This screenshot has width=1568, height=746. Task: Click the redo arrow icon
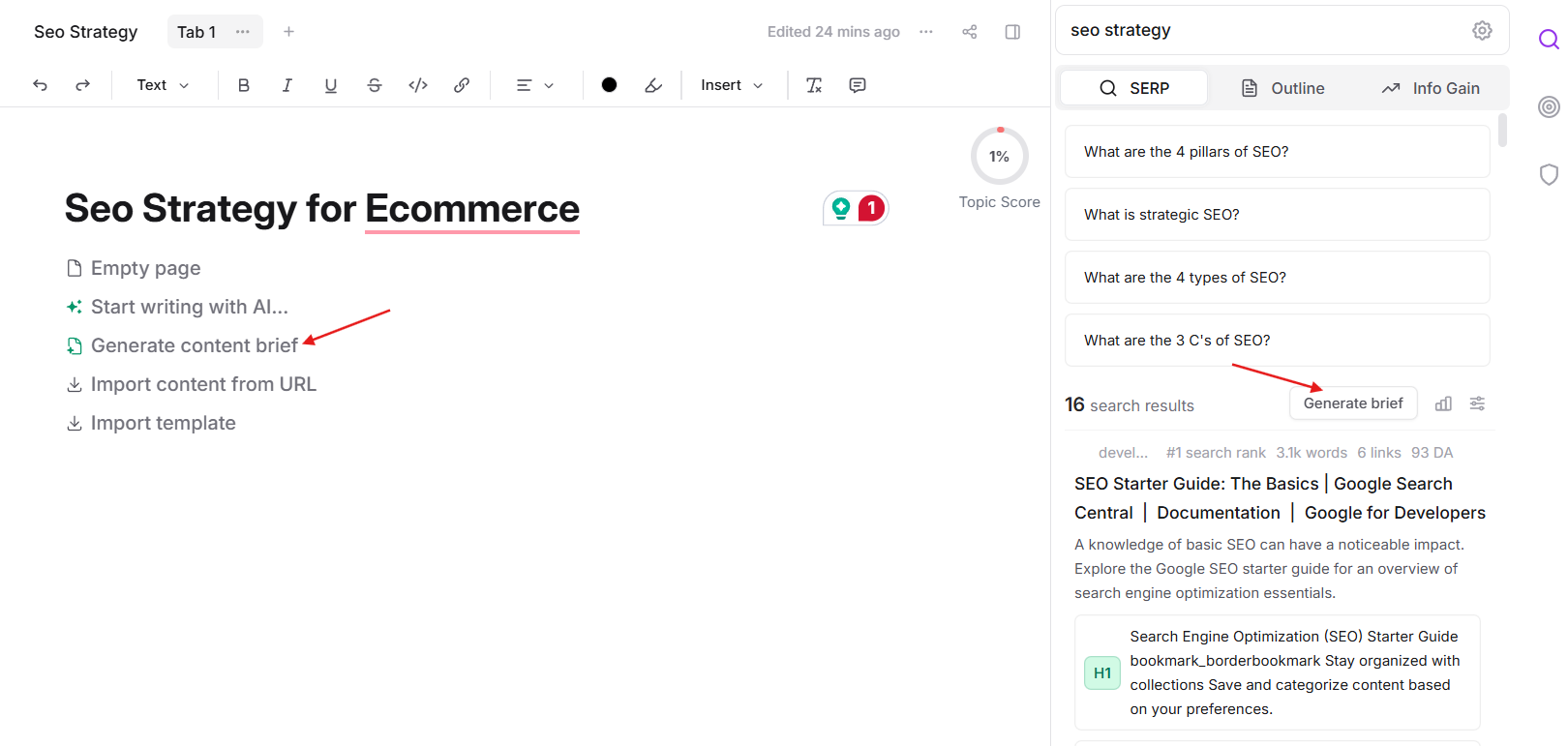(x=83, y=85)
